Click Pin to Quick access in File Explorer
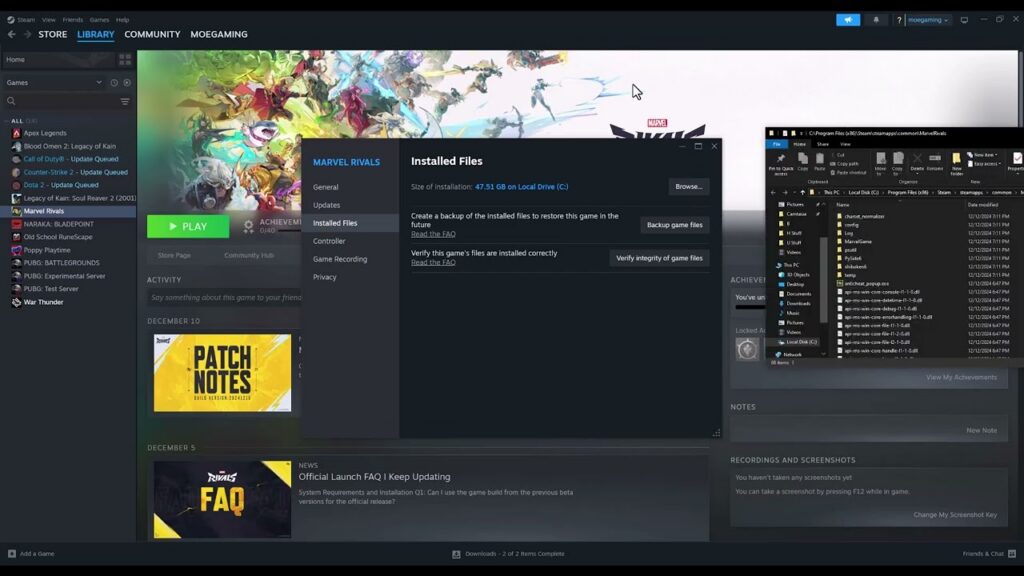The height and width of the screenshot is (576, 1024). 780,164
